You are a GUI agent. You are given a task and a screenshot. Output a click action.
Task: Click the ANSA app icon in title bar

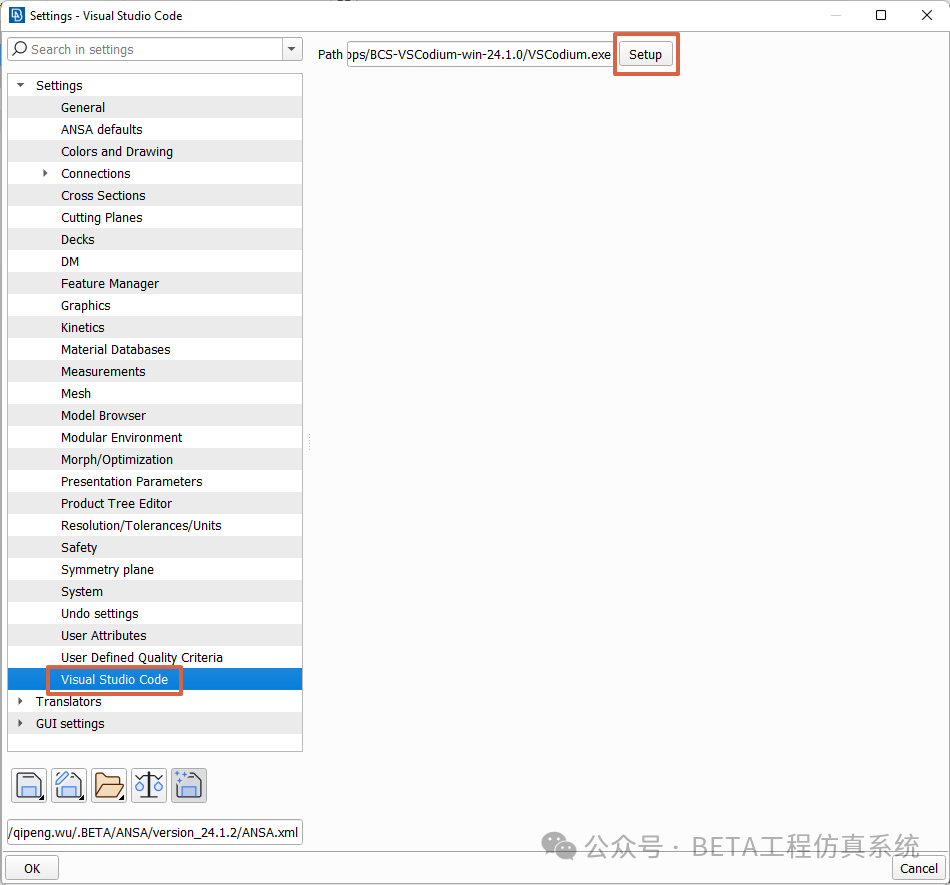point(17,15)
